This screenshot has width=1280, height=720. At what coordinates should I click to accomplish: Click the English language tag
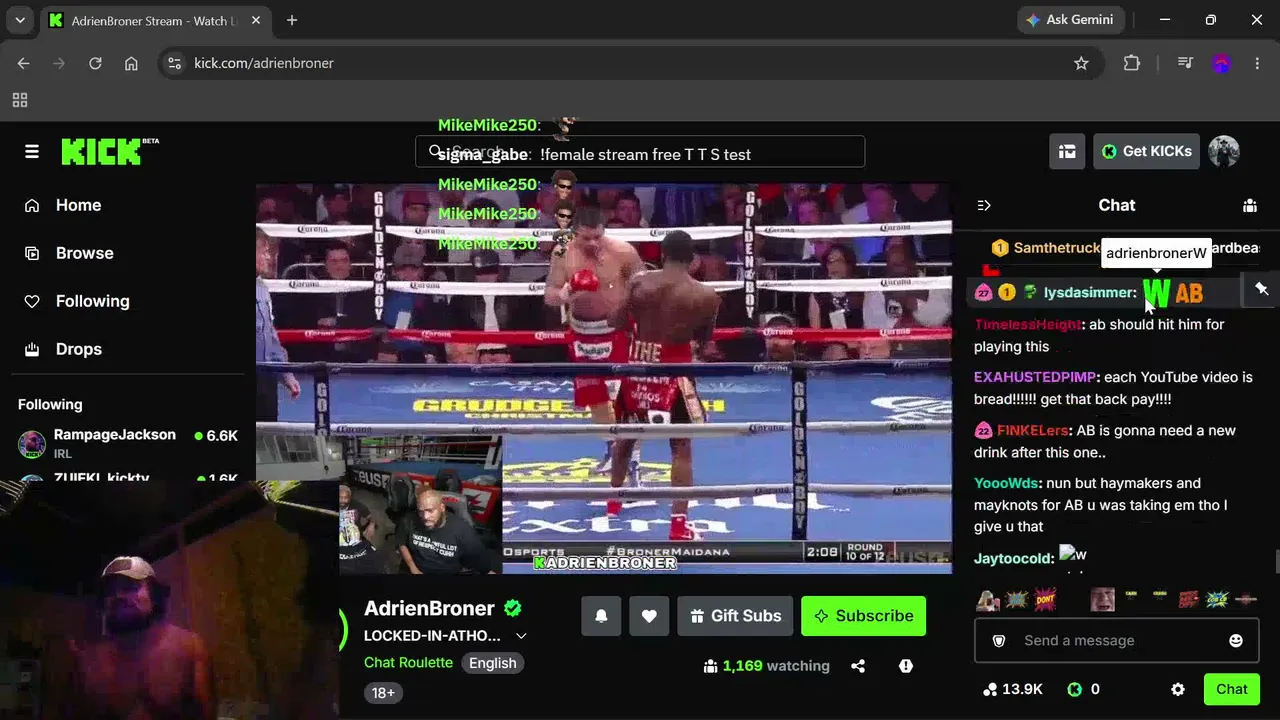pos(493,663)
